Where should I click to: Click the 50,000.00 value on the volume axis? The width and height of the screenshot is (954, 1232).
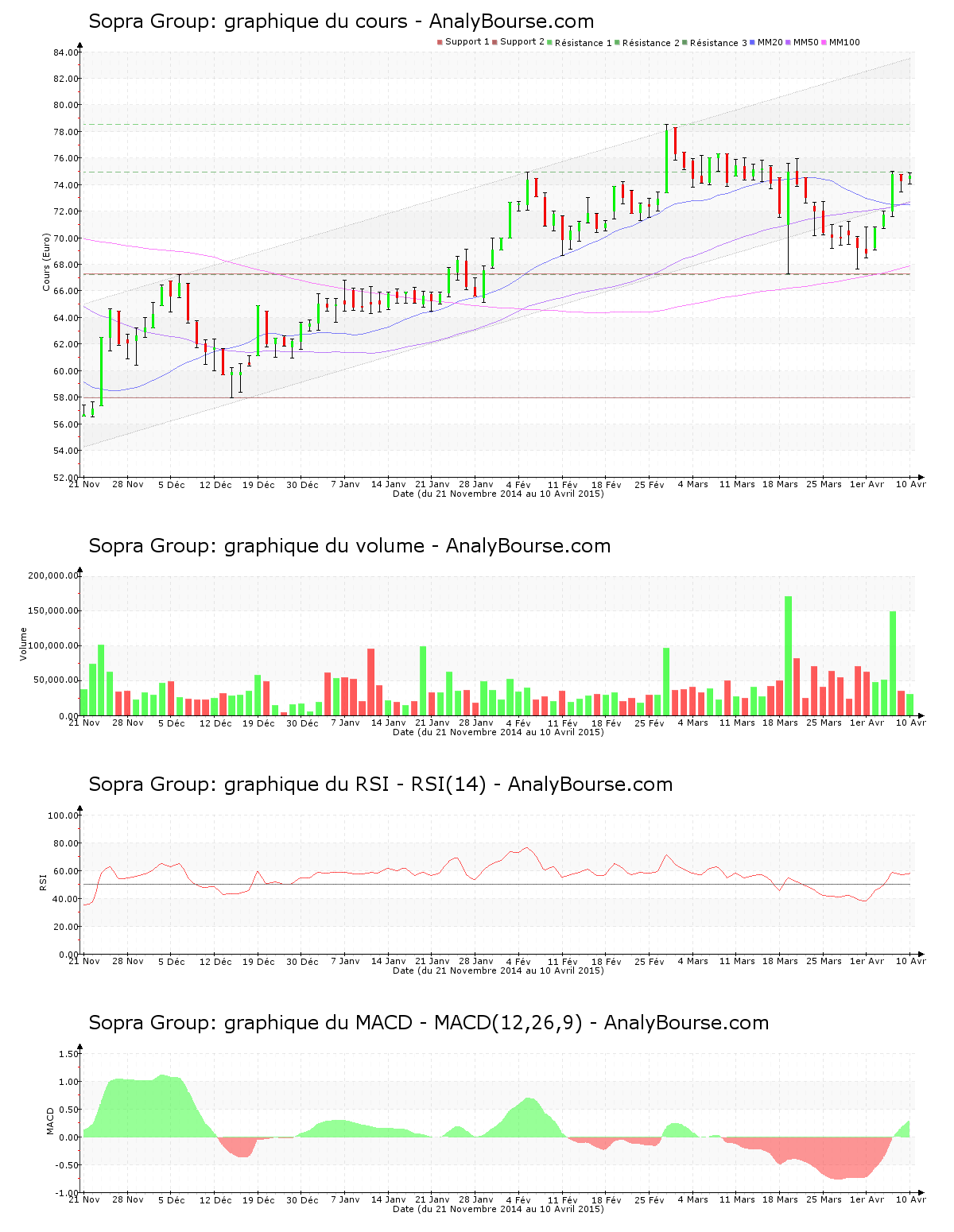[56, 680]
